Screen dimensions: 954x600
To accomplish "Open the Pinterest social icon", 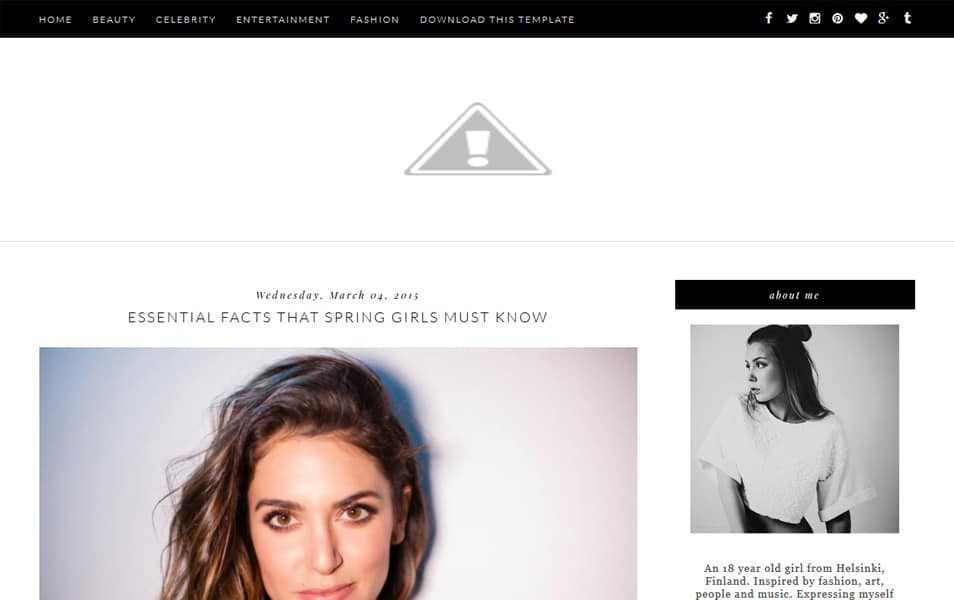I will click(838, 18).
